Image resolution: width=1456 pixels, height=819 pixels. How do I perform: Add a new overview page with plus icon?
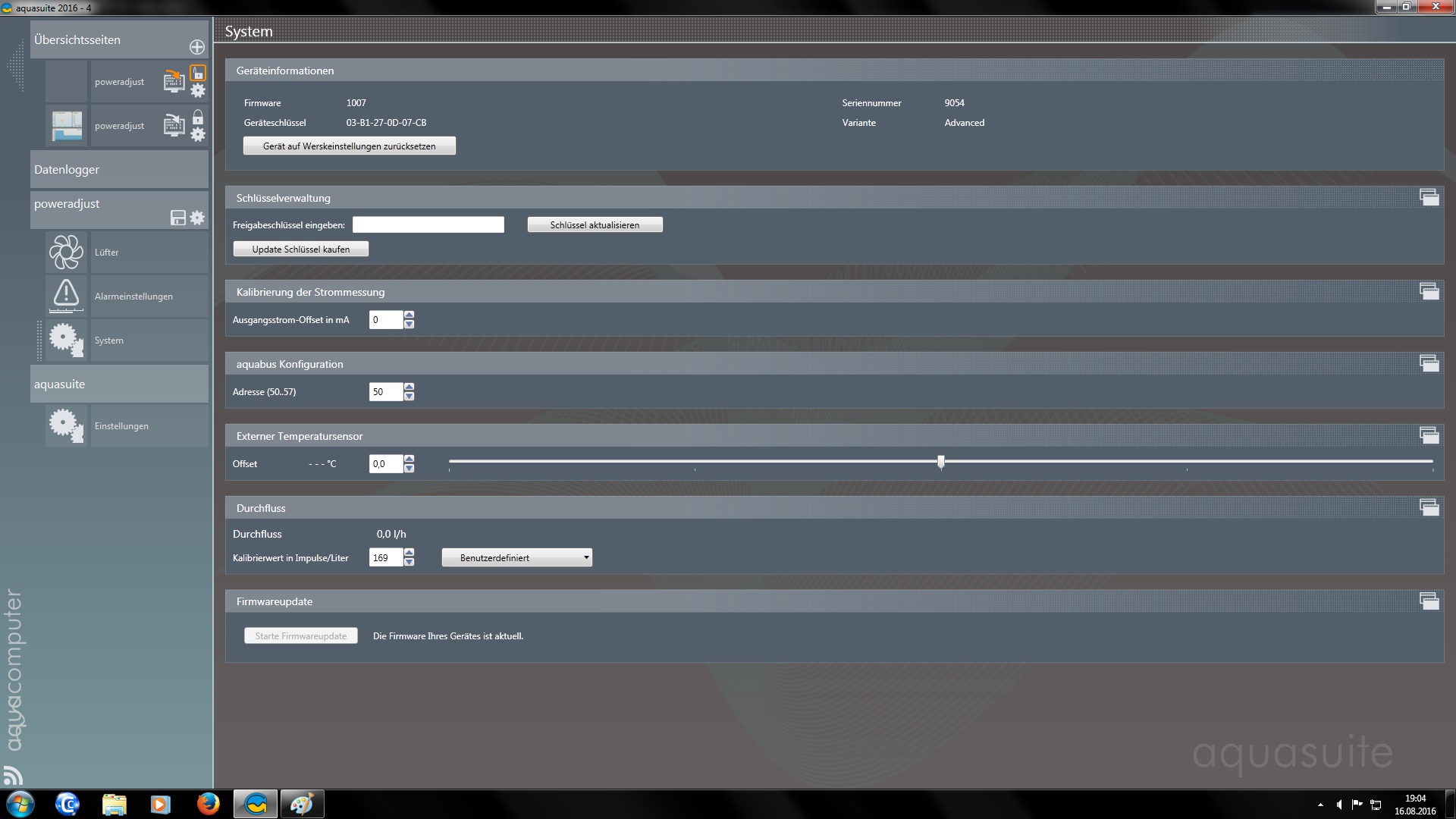click(197, 47)
